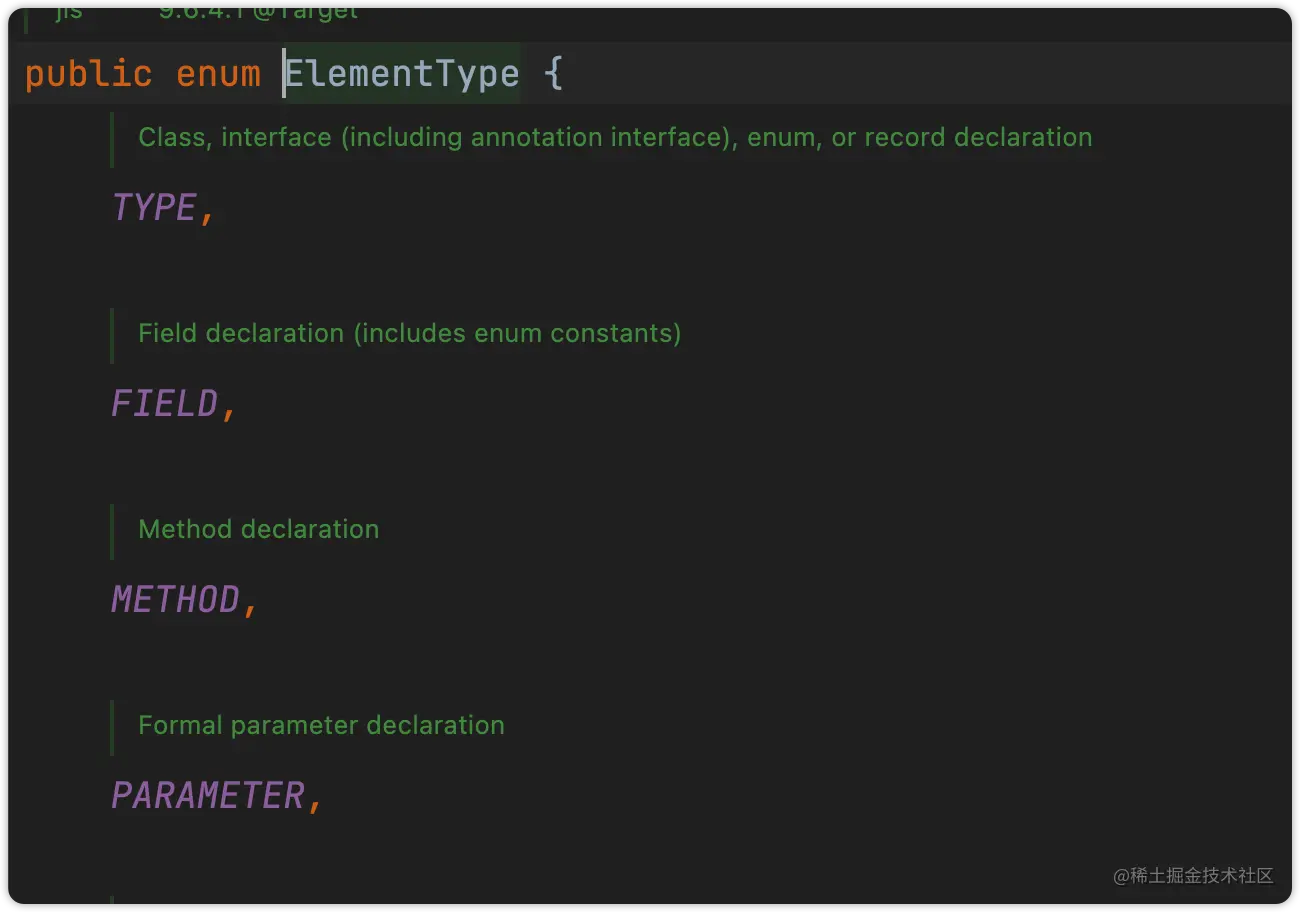Click the comma after TYPE
The height and width of the screenshot is (912, 1300).
click(208, 212)
